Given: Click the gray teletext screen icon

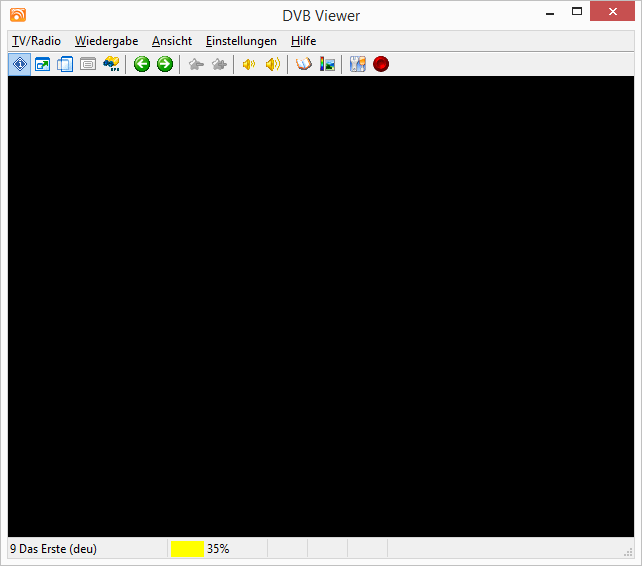Looking at the screenshot, I should [x=88, y=64].
